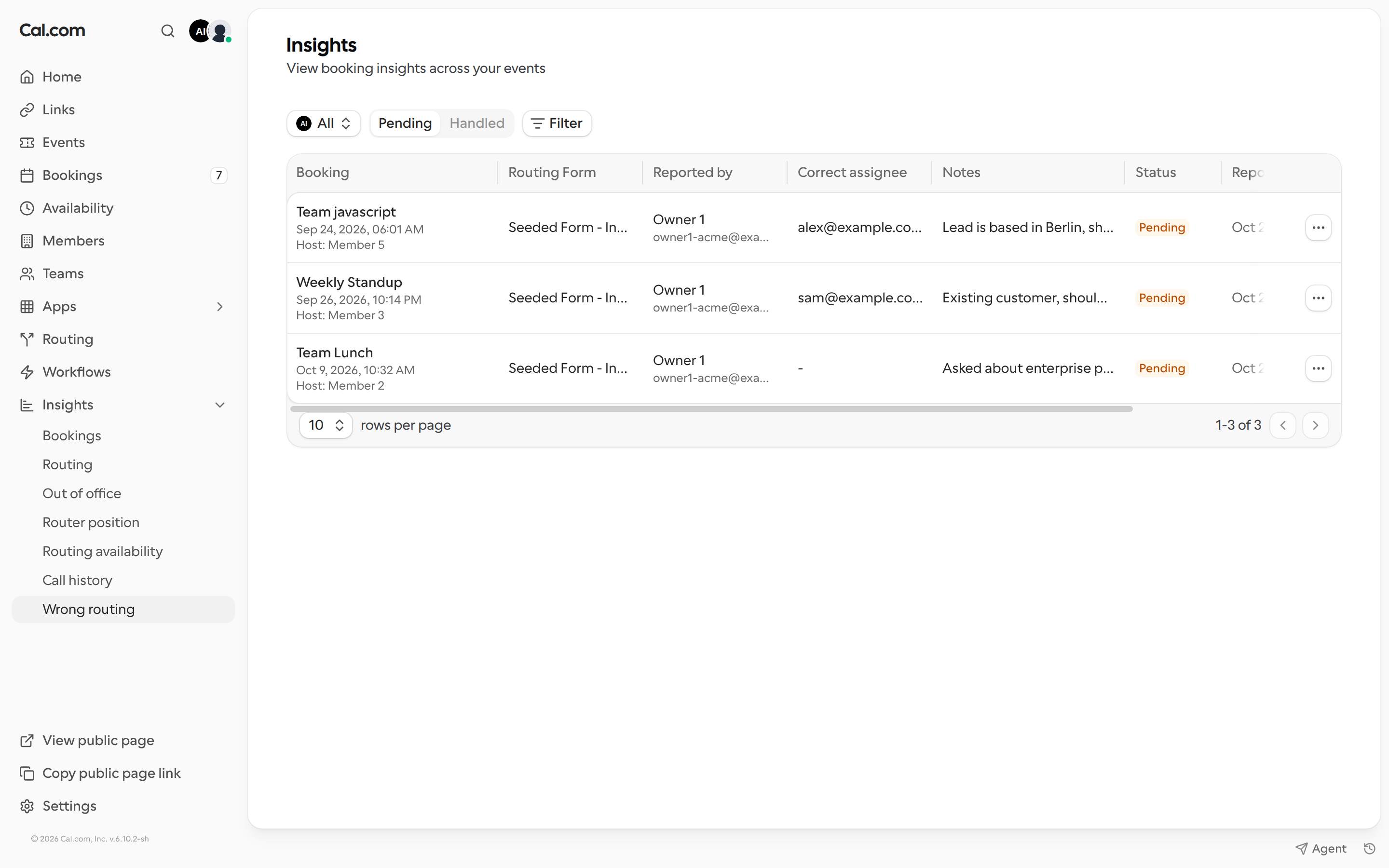Click View public page link

click(123, 741)
